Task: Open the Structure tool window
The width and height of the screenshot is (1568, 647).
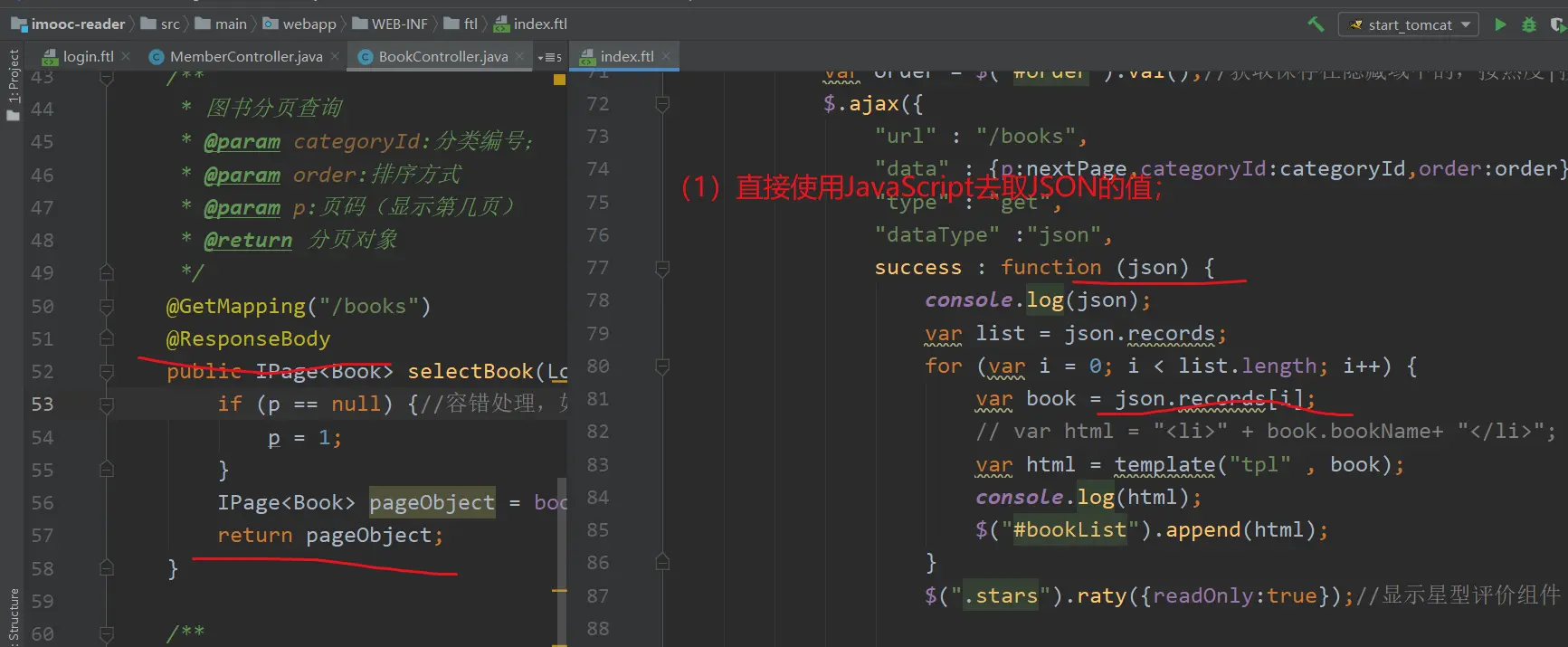Action: pyautogui.click(x=13, y=615)
